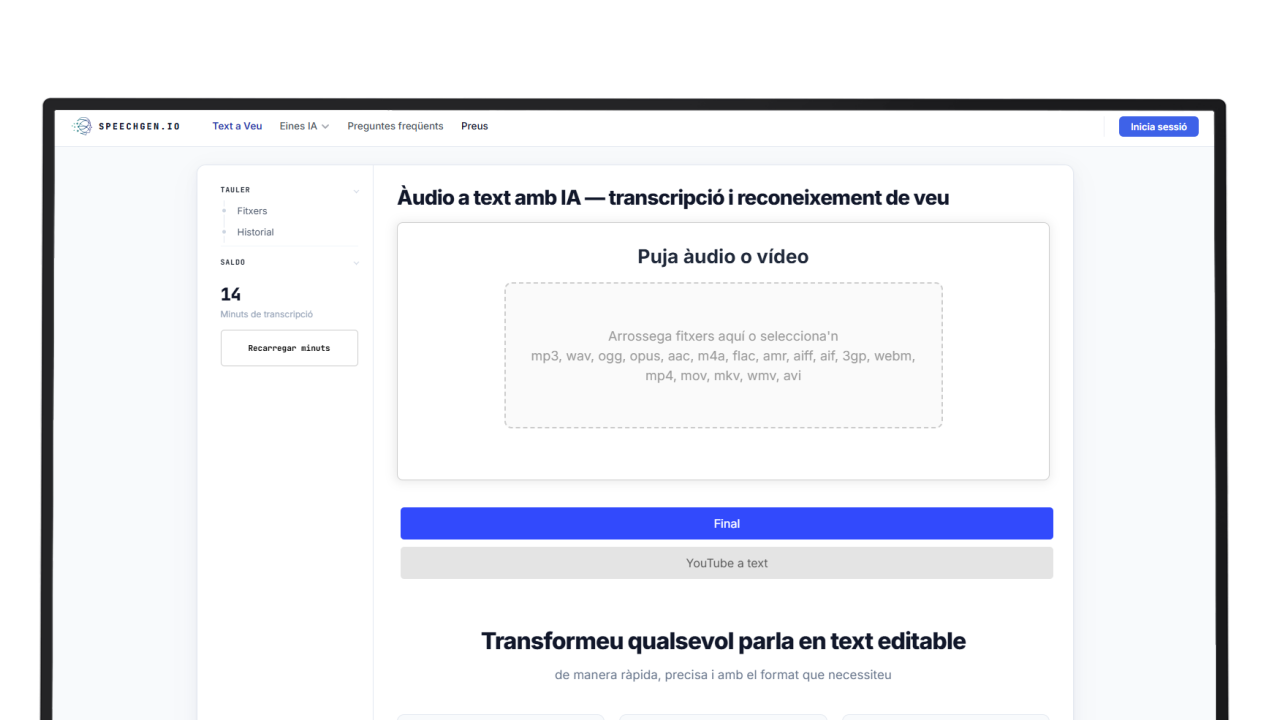Click the SPEECHGEN.IO brand name
The width and height of the screenshot is (1280, 720).
pos(139,127)
